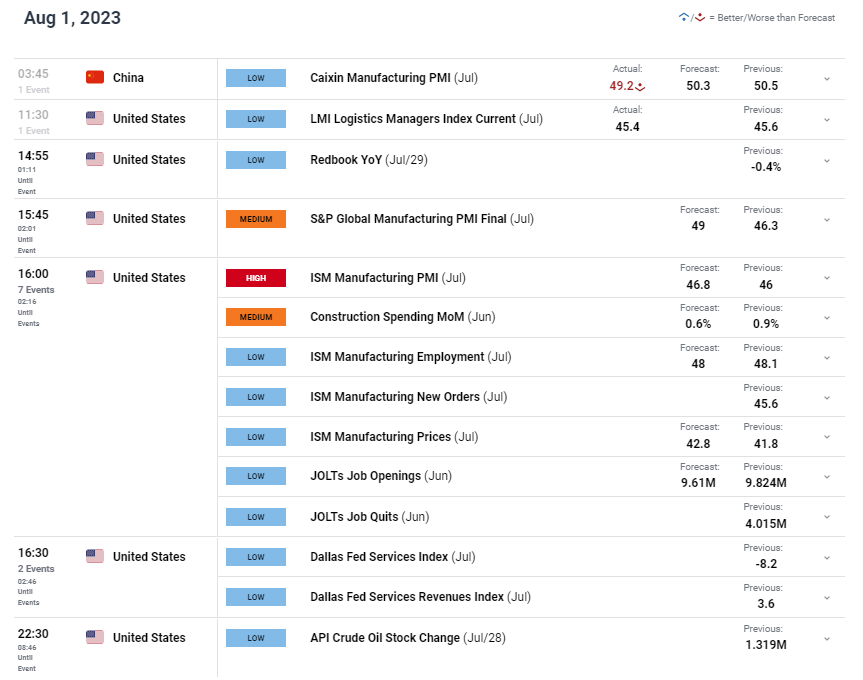This screenshot has height=680, width=863.
Task: Expand the JOLTs Job Openings row
Action: 827,476
